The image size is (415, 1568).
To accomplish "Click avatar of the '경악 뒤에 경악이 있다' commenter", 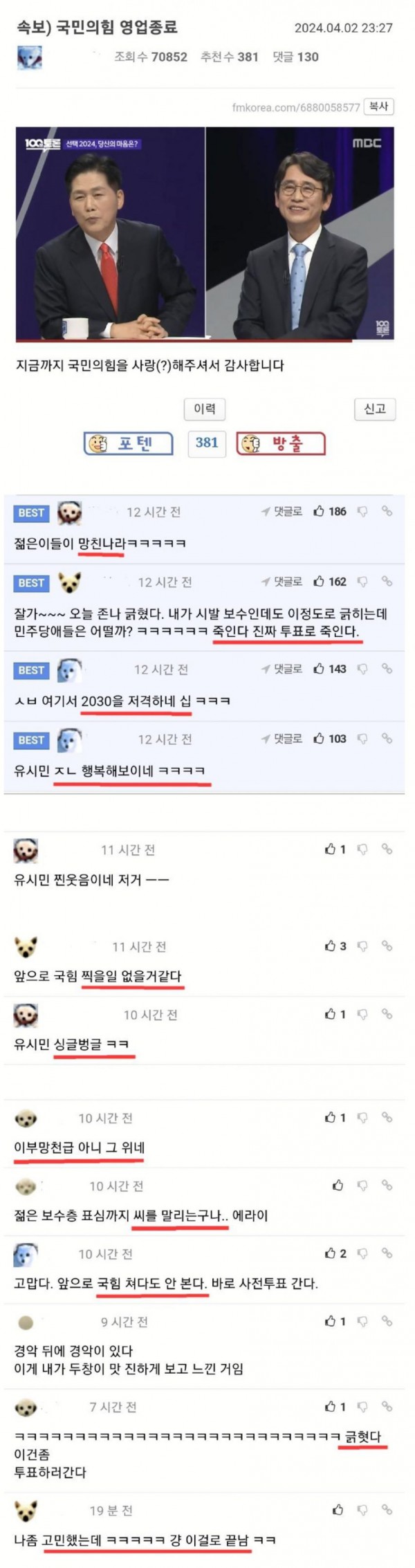I will pyautogui.click(x=26, y=1322).
